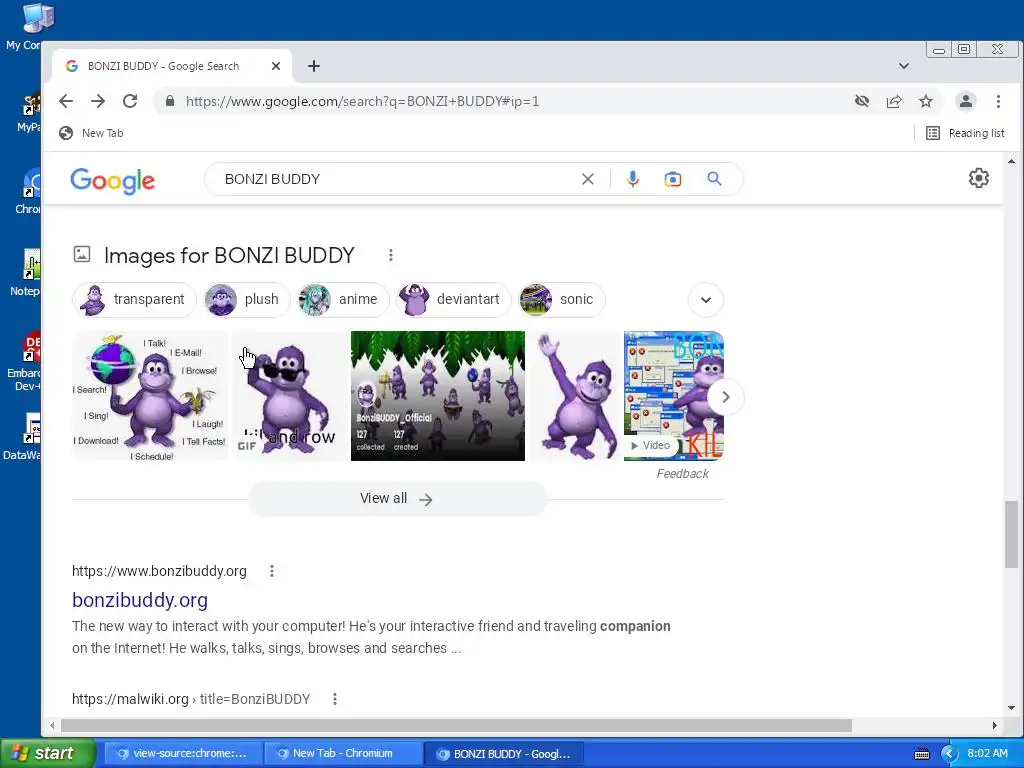Close the BONZI BUDDY Google Search tab

click(x=276, y=66)
